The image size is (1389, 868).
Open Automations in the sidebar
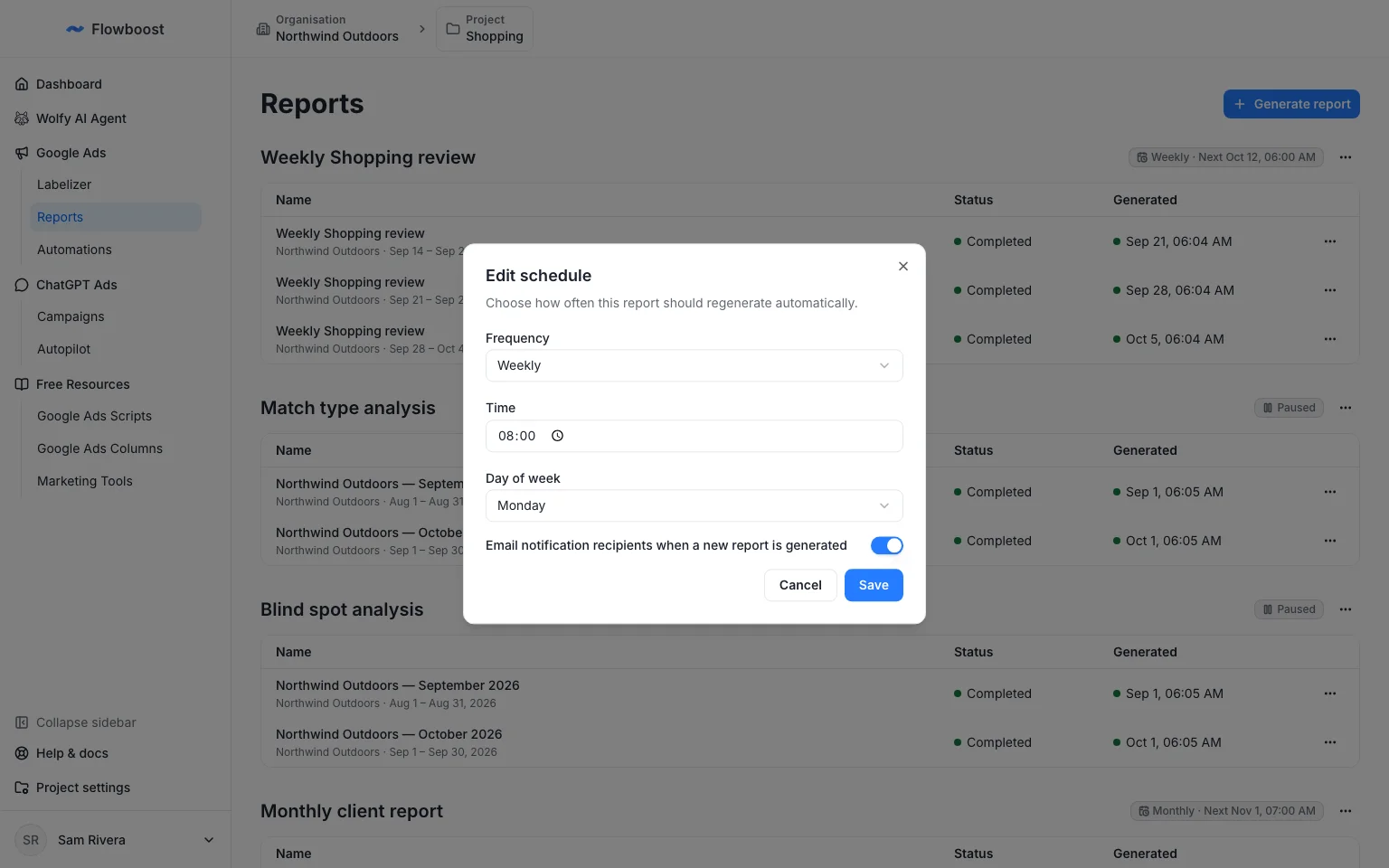(x=74, y=250)
